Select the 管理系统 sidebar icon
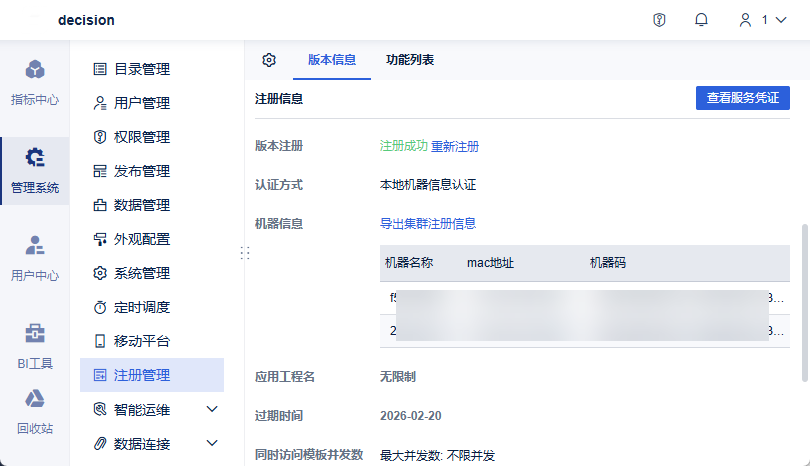This screenshot has height=466, width=810. tap(35, 170)
